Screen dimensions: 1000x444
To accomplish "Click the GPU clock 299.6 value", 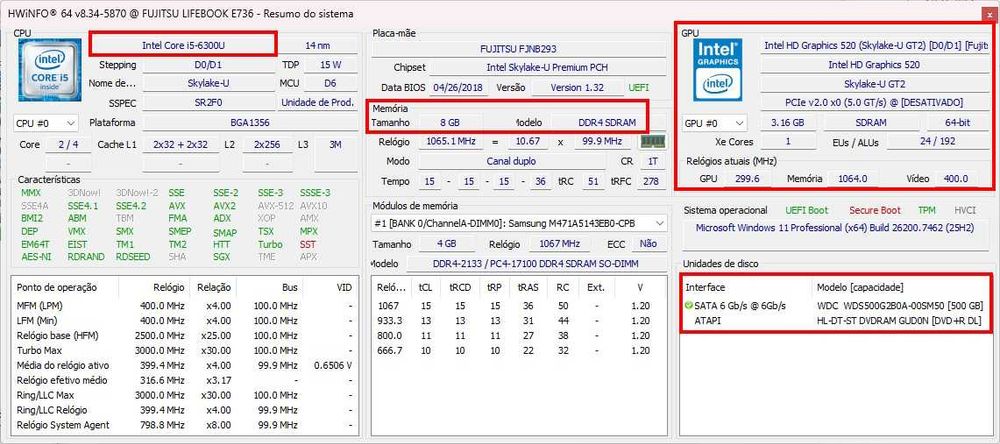I will tap(747, 179).
